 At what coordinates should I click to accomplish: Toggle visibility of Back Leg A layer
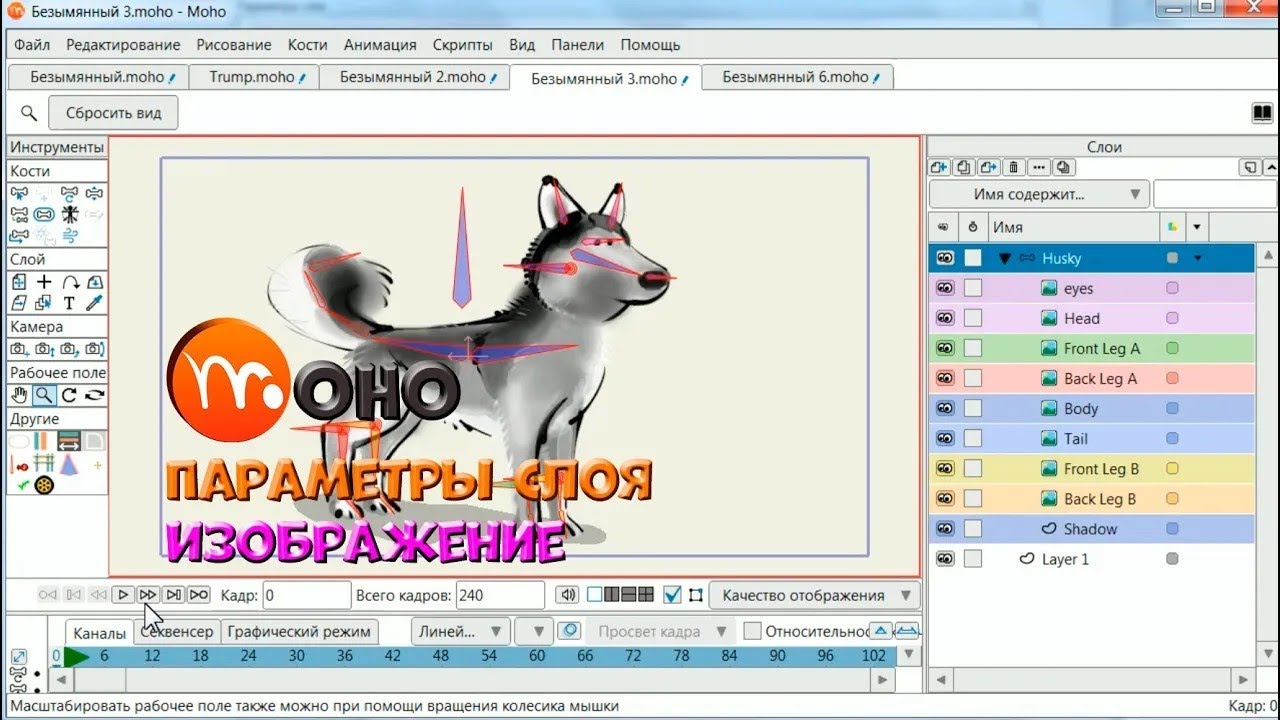(x=945, y=378)
